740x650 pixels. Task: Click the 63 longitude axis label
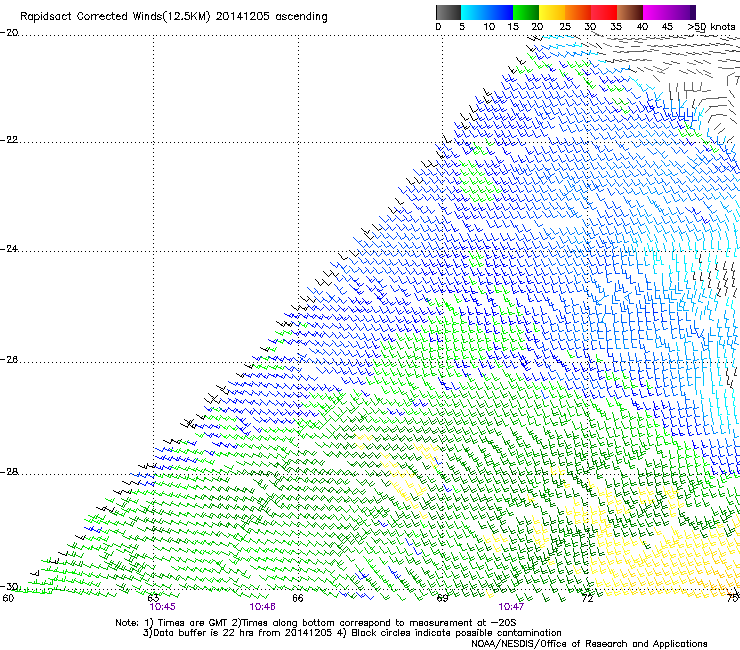153,599
